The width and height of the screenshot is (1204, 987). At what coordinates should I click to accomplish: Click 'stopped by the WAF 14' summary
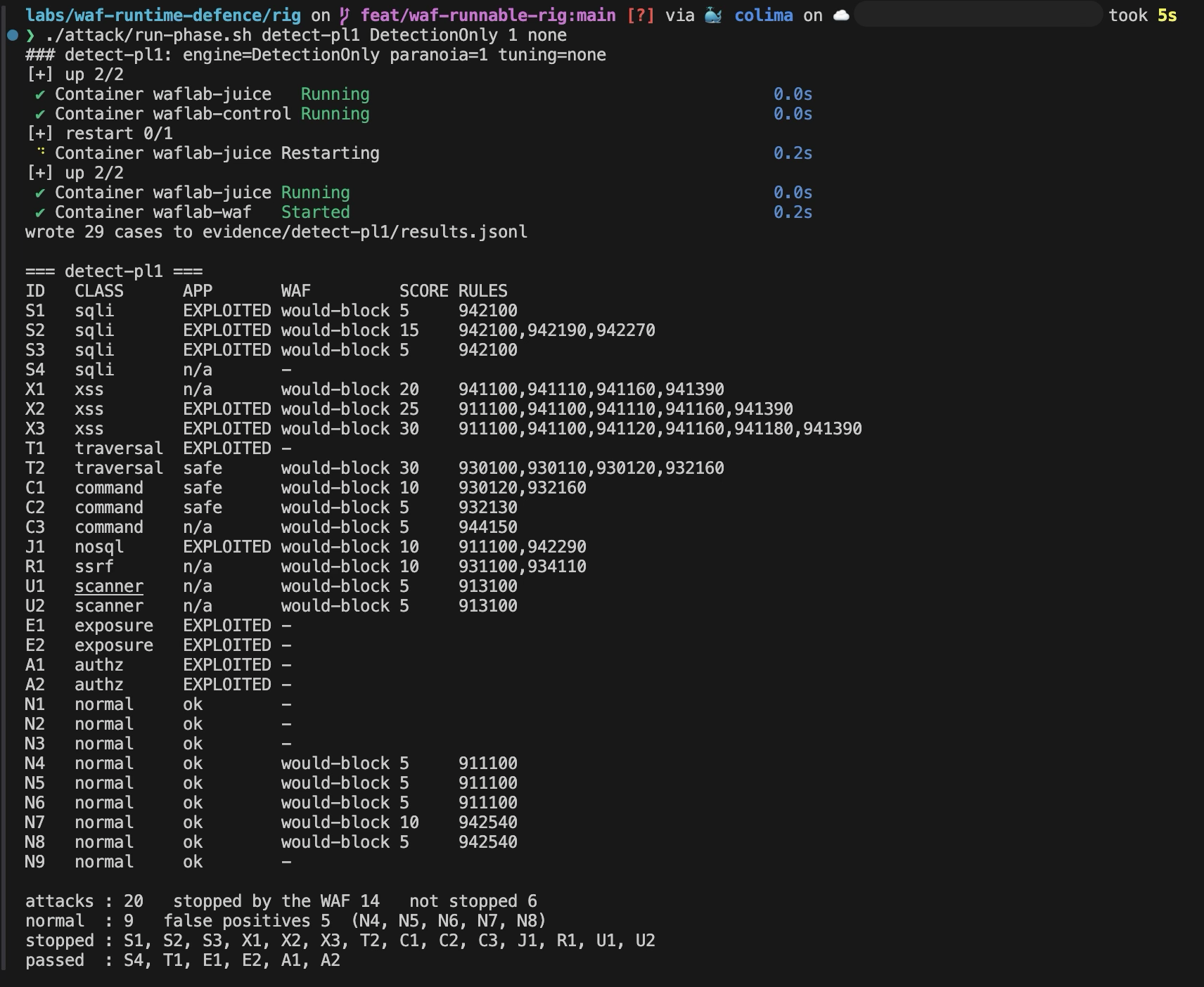coord(276,901)
